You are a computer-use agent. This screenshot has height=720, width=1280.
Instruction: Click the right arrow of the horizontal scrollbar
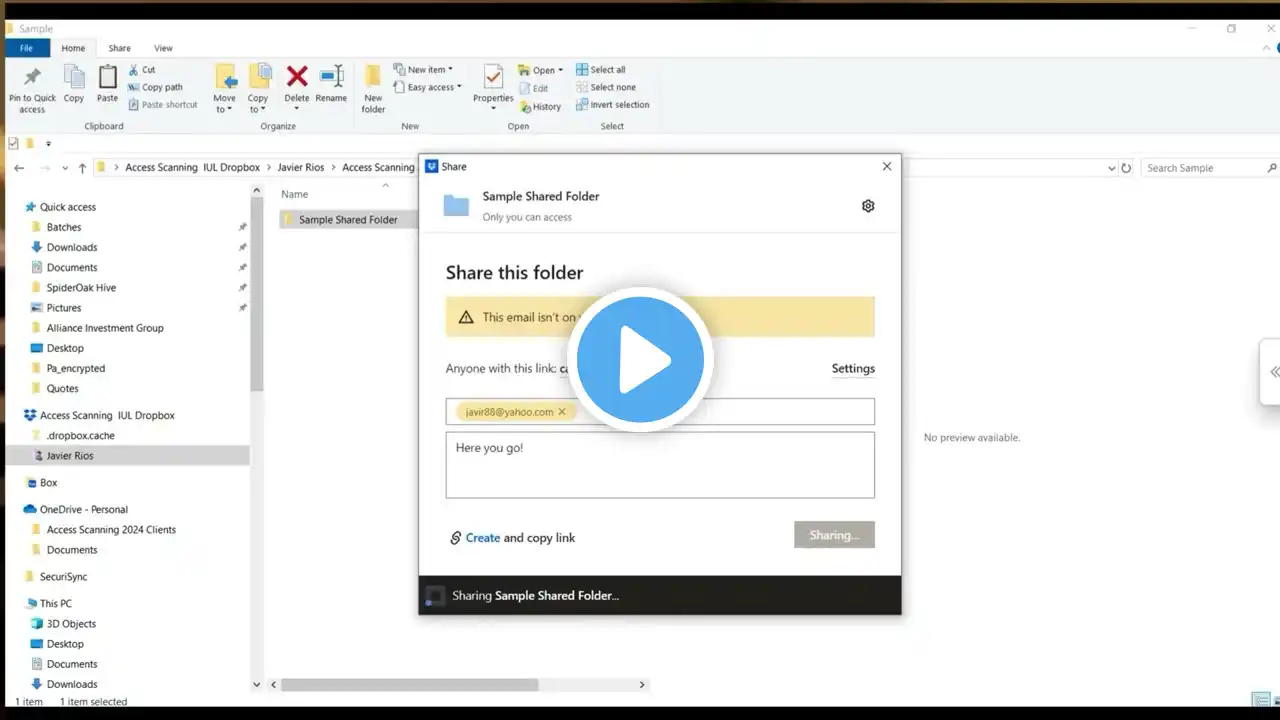(642, 685)
